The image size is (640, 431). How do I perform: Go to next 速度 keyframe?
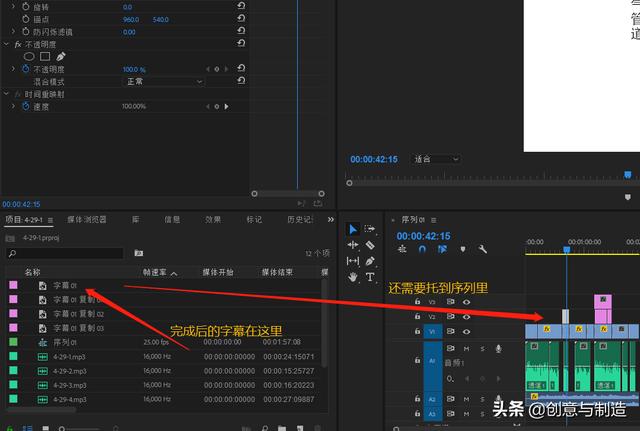tap(227, 107)
